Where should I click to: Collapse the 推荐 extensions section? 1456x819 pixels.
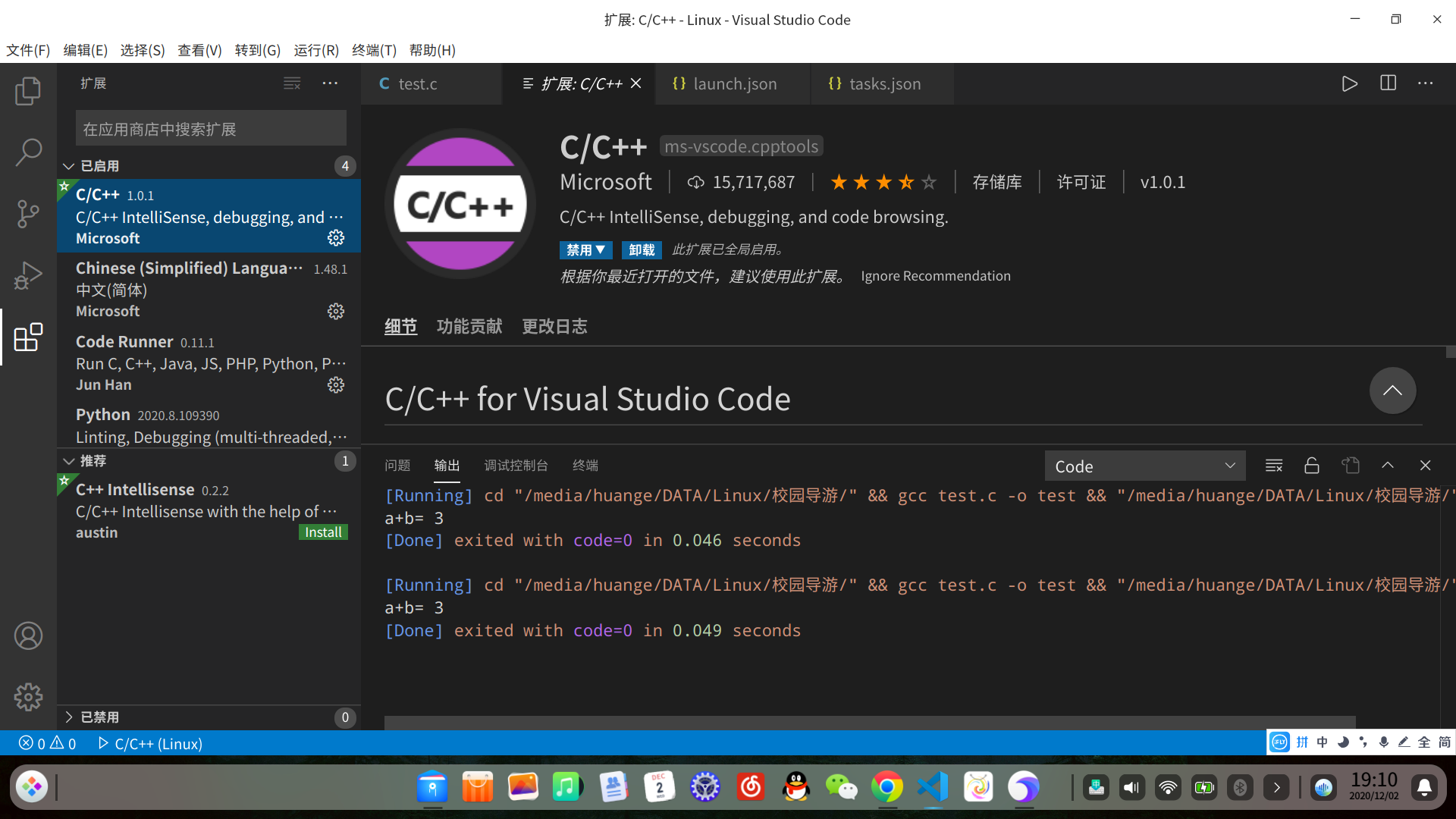pyautogui.click(x=209, y=460)
